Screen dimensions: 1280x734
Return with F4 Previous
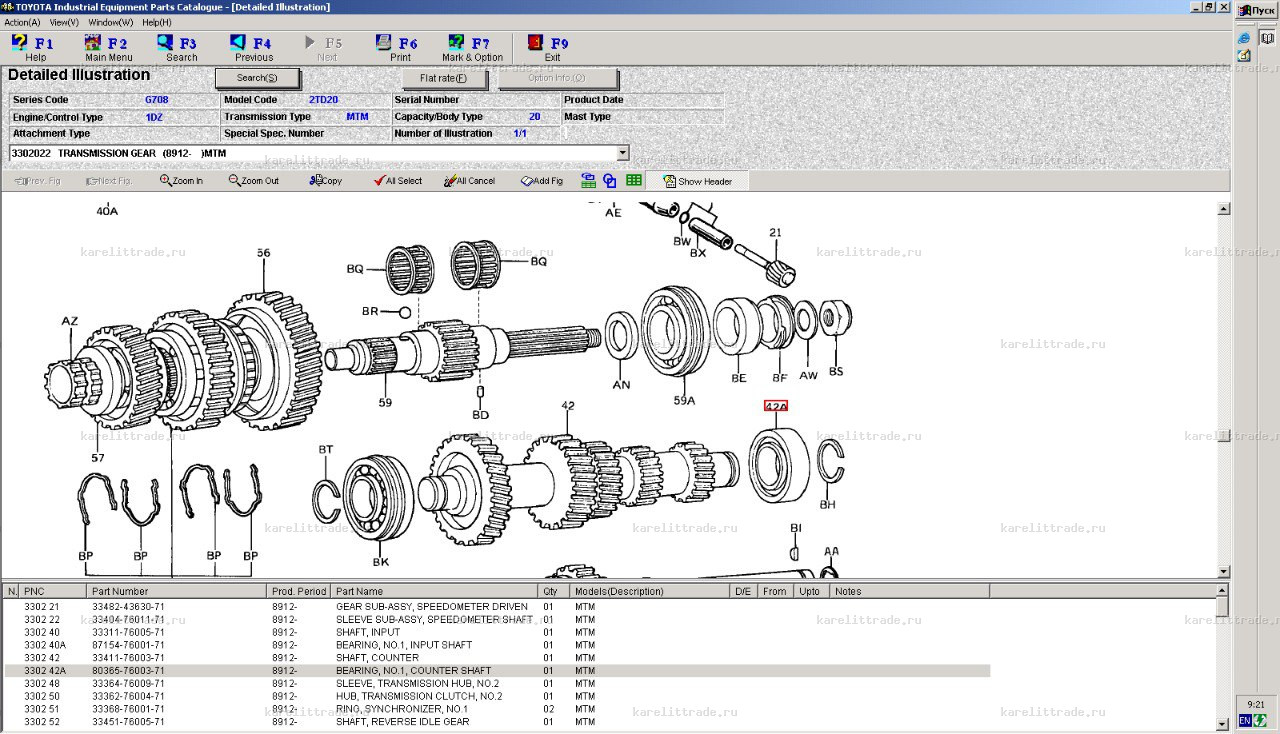coord(253,48)
